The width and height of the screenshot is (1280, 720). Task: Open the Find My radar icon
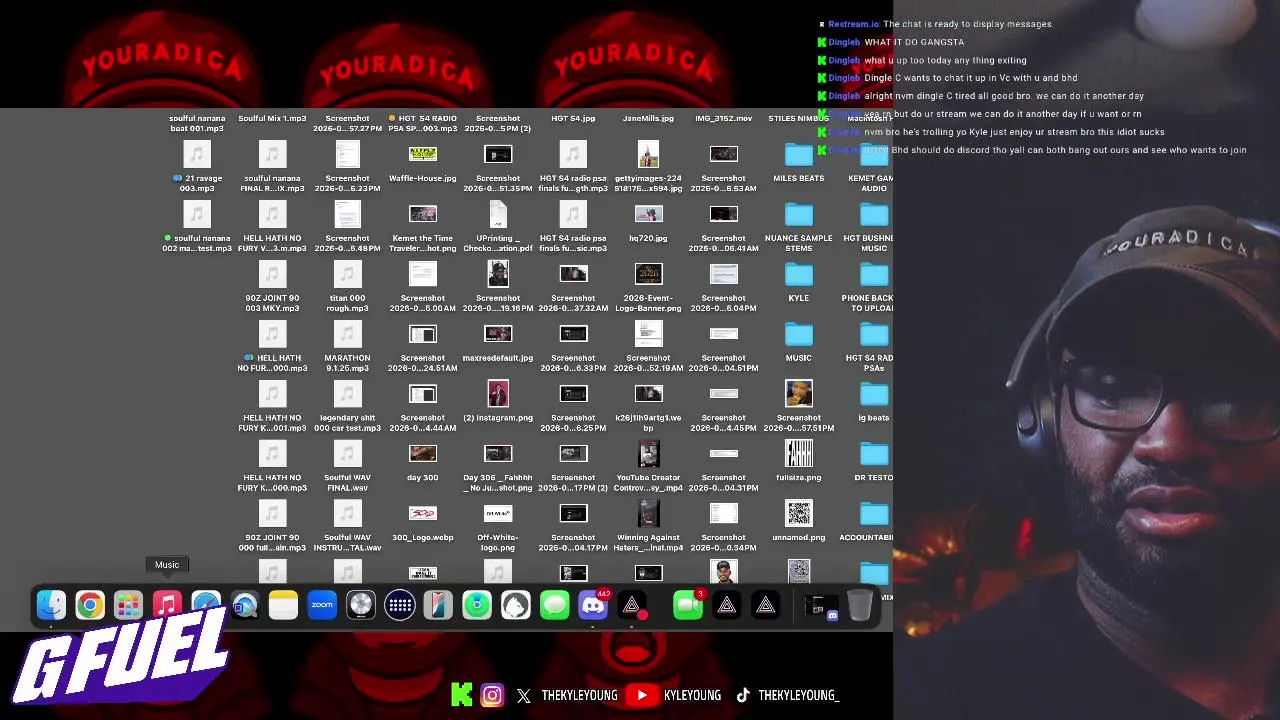(477, 605)
